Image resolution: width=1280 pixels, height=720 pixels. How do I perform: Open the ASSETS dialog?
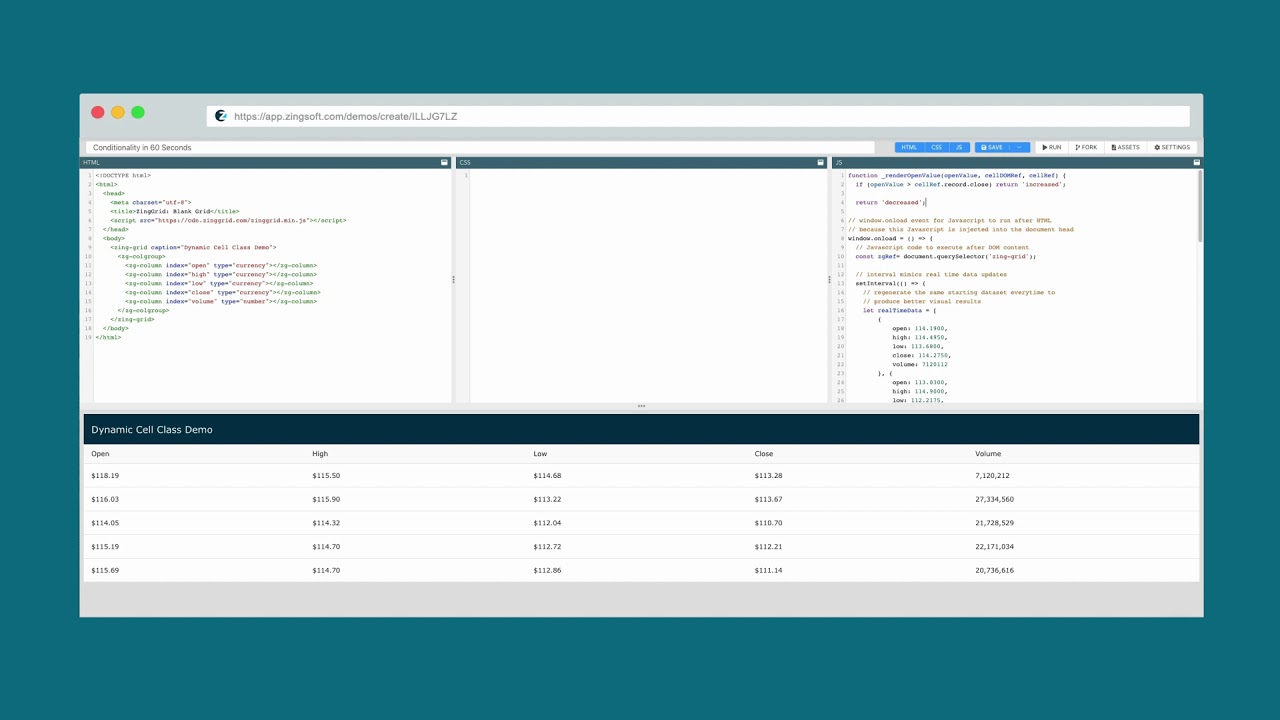pyautogui.click(x=1126, y=147)
